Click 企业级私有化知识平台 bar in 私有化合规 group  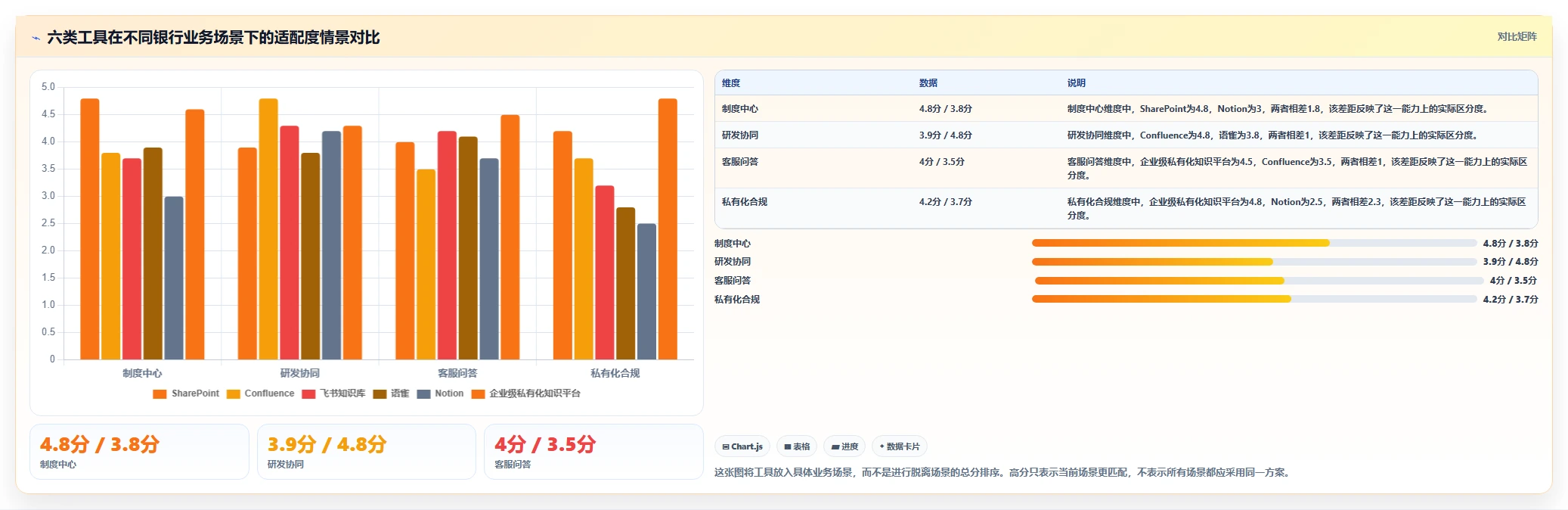[668, 229]
